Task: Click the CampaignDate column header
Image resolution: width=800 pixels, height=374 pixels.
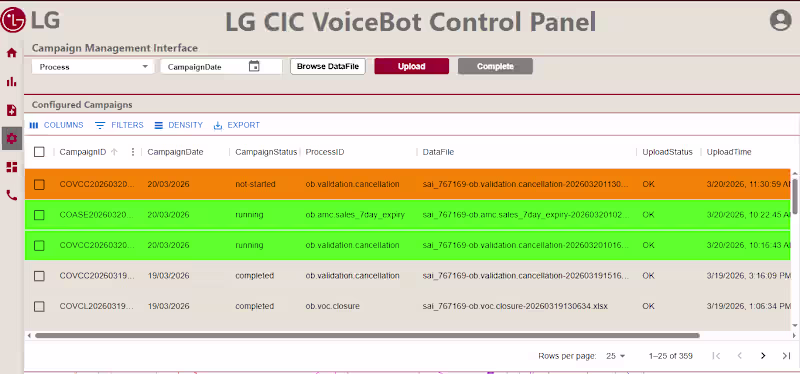Action: coord(176,152)
